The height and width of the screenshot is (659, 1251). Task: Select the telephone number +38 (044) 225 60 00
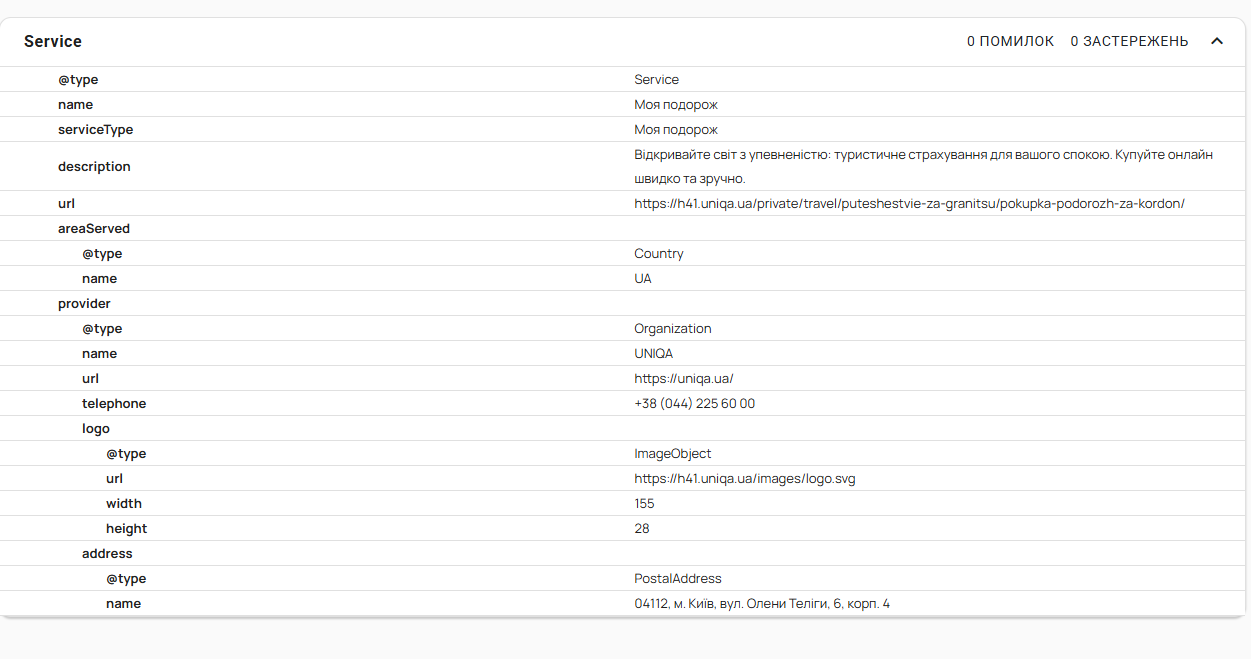[x=694, y=403]
